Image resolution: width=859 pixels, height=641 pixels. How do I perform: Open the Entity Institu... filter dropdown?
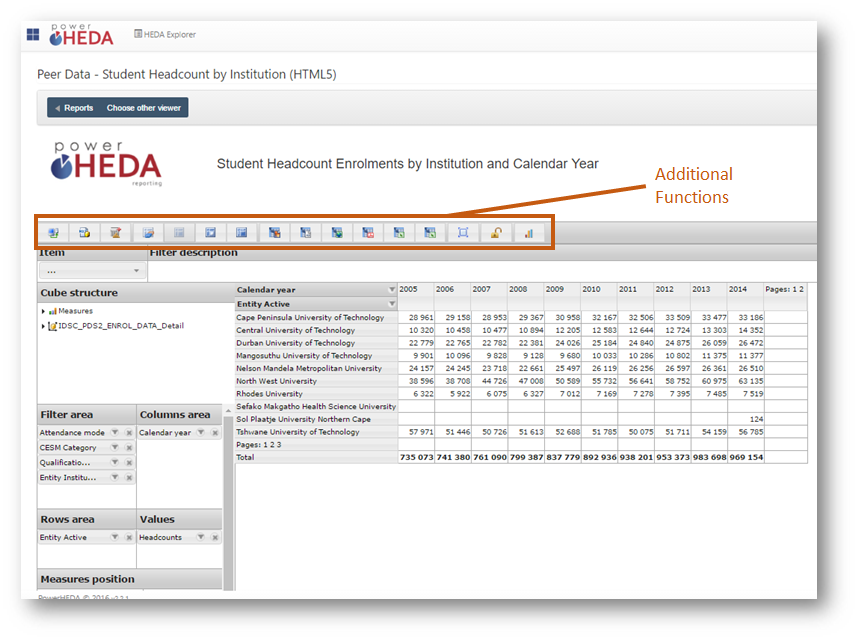tap(115, 477)
